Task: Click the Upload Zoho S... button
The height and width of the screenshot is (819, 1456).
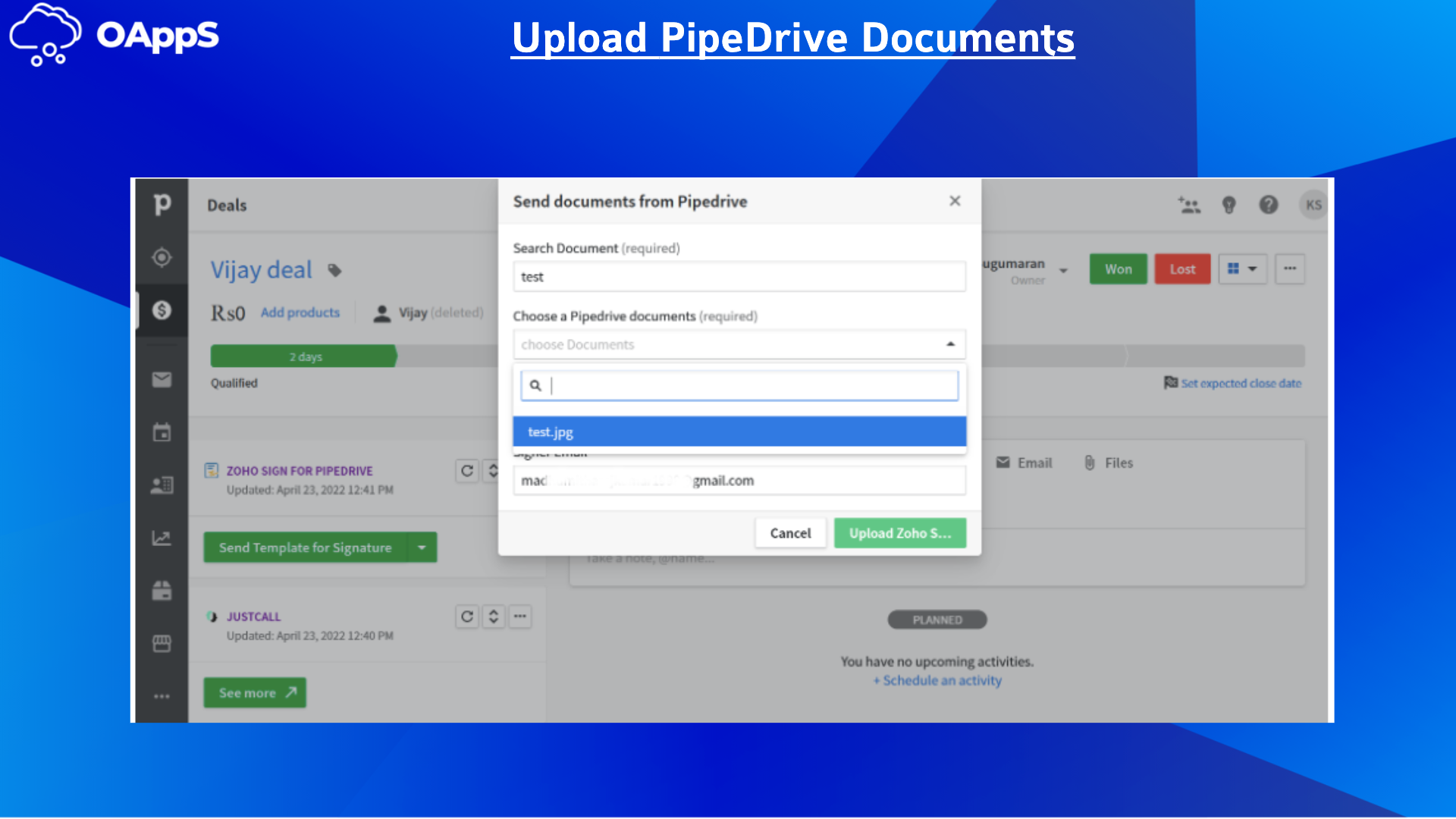Action: [900, 533]
